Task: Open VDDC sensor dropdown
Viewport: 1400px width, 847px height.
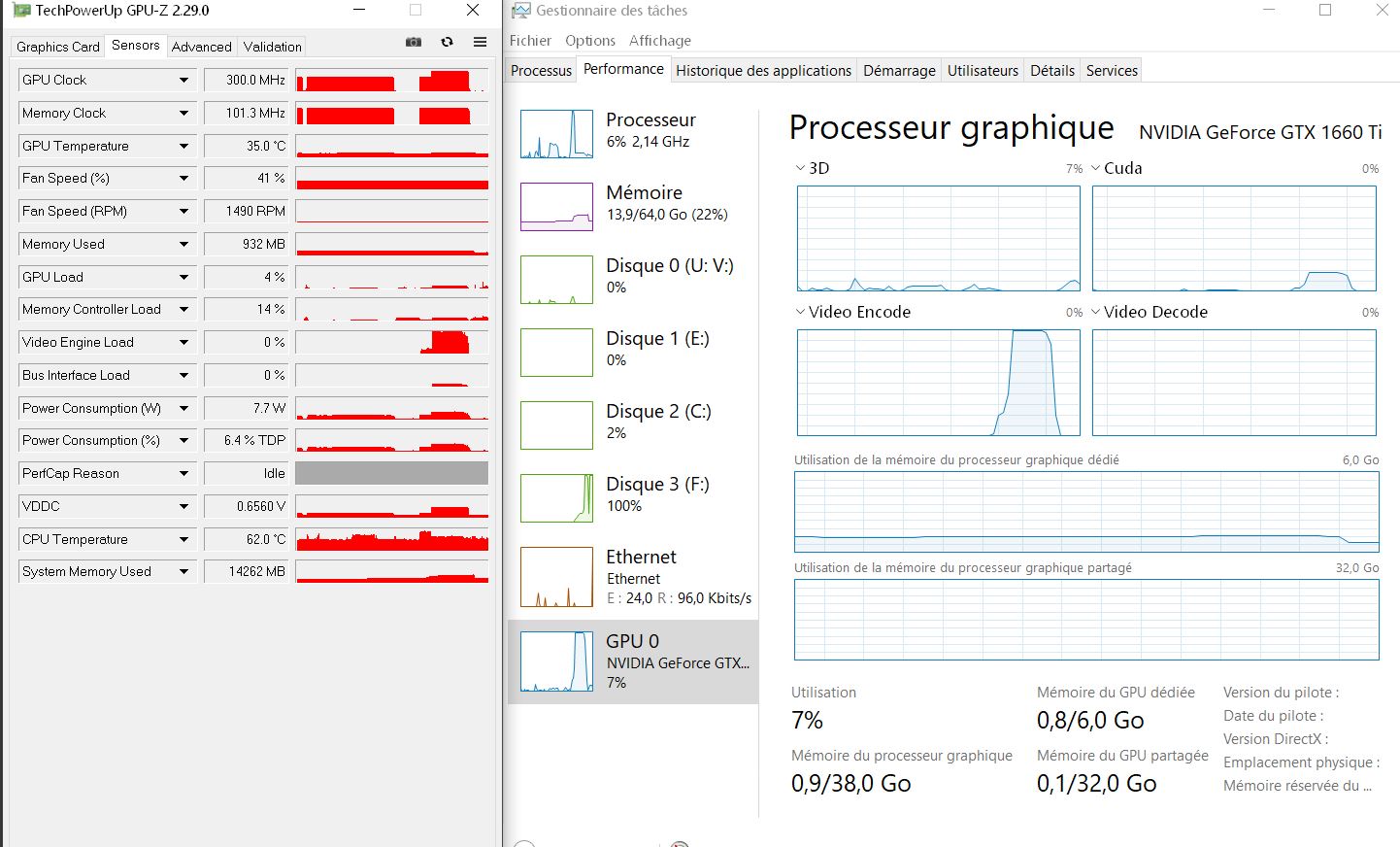Action: pyautogui.click(x=183, y=506)
